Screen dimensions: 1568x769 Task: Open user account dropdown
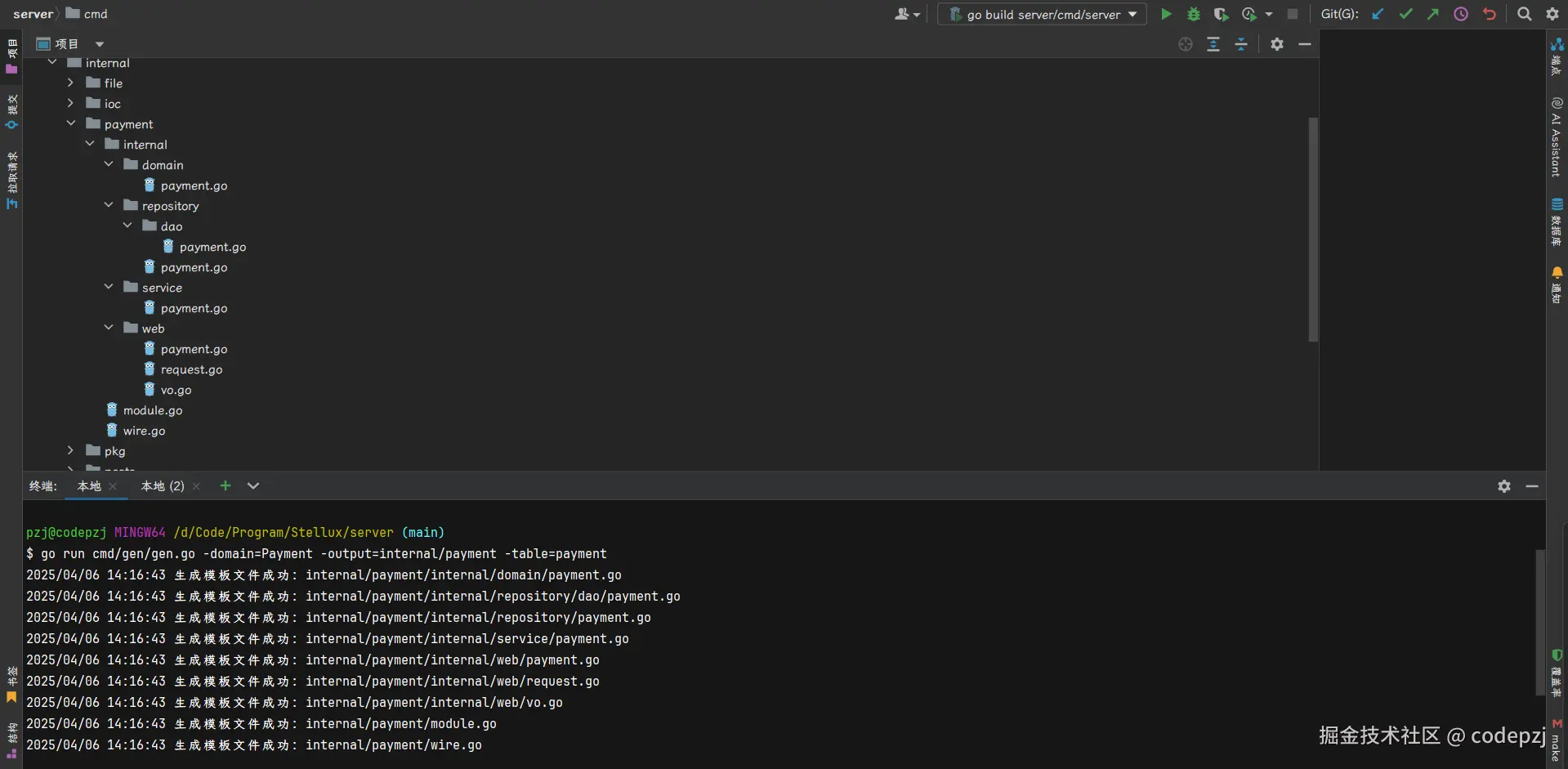(x=906, y=14)
